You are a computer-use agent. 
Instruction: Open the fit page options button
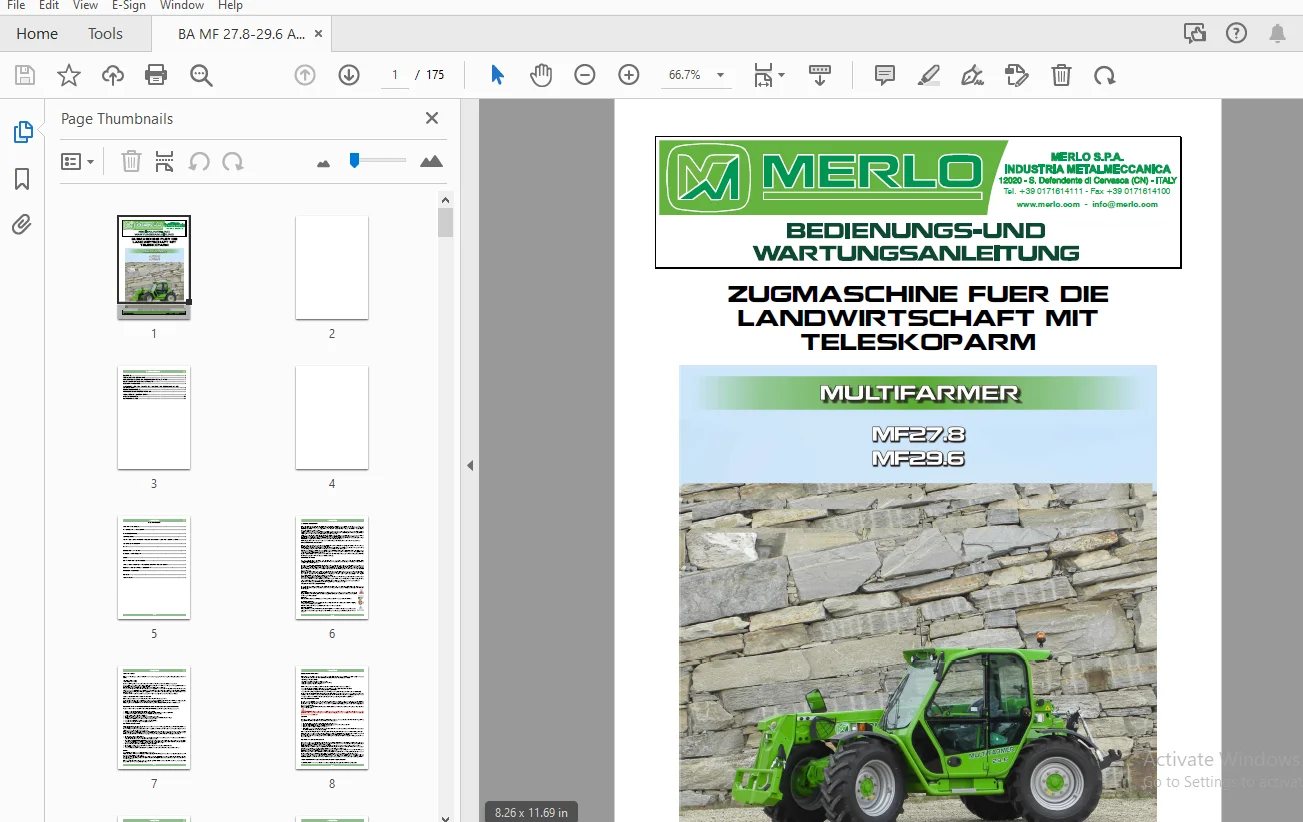pyautogui.click(x=768, y=75)
